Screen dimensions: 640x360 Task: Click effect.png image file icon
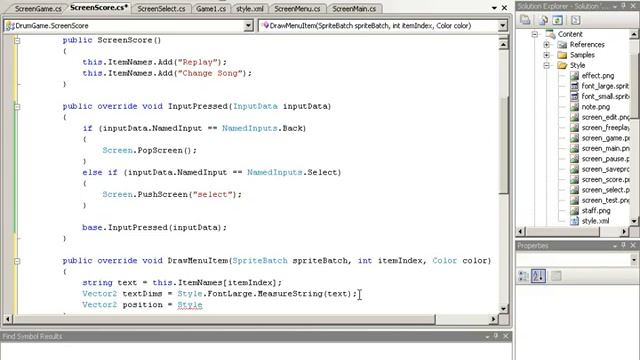[x=574, y=76]
